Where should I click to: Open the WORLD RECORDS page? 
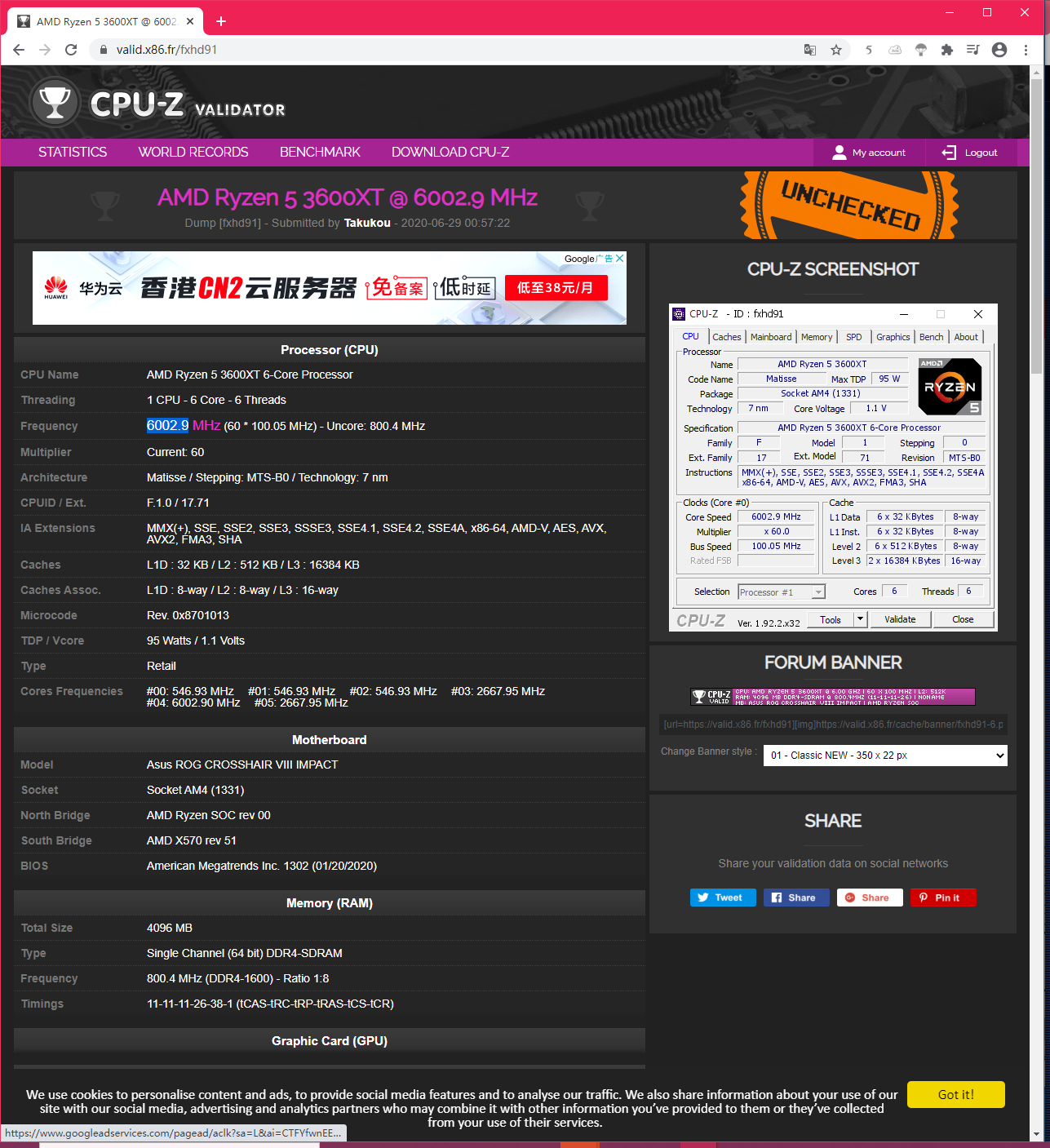pyautogui.click(x=193, y=152)
